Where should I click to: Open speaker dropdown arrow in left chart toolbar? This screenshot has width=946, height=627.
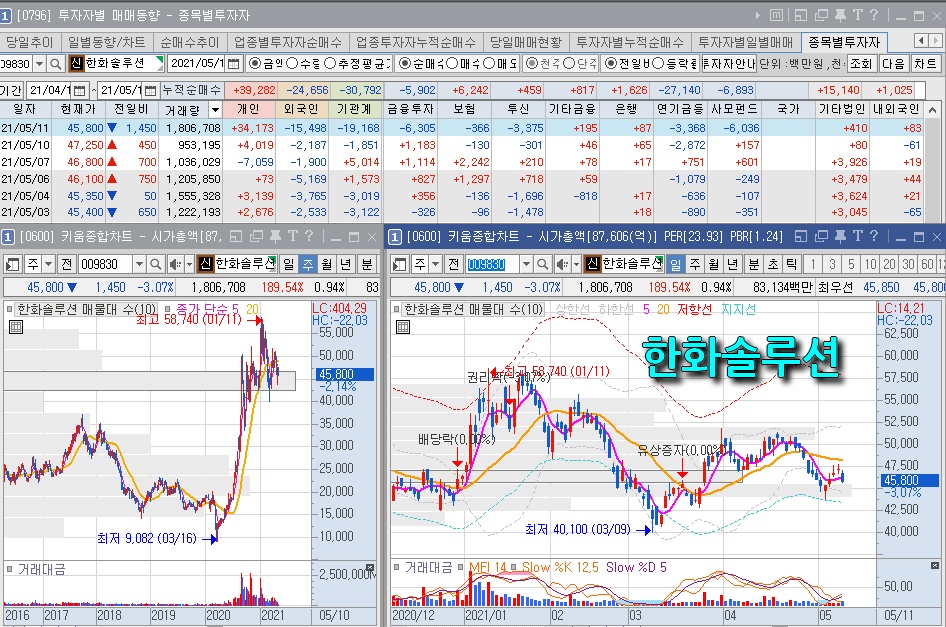(189, 264)
